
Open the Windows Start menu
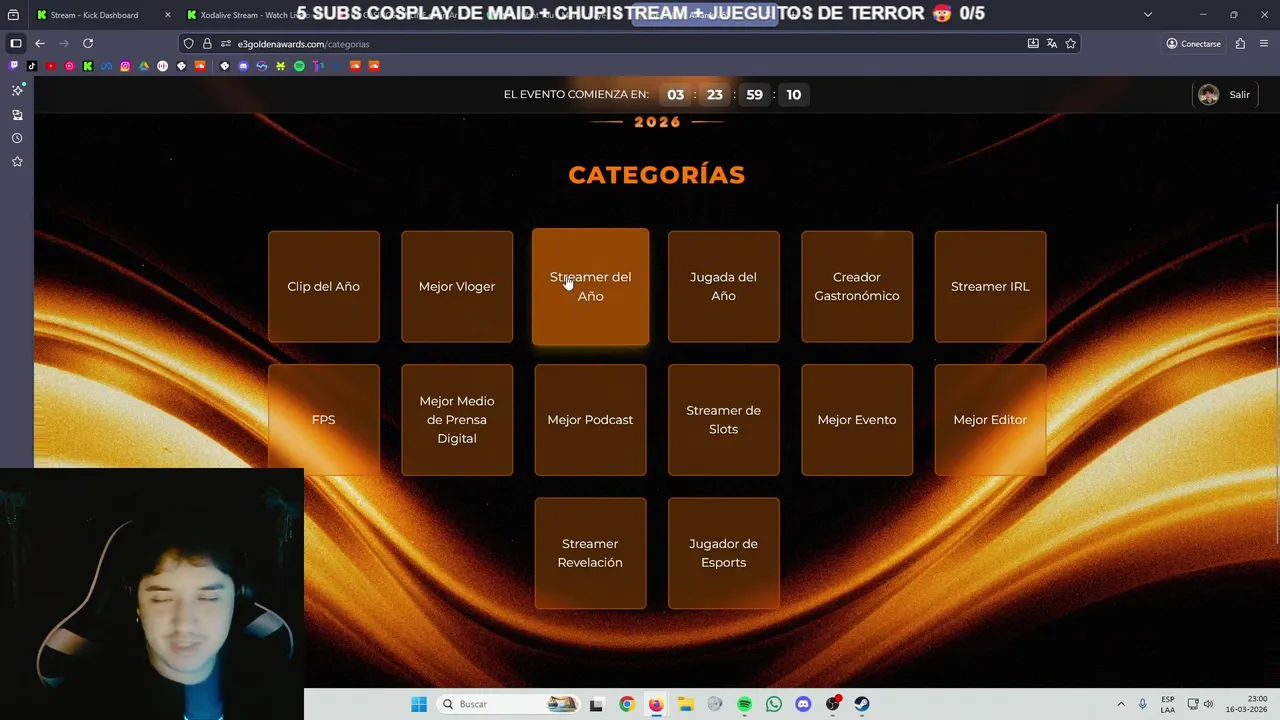point(419,704)
